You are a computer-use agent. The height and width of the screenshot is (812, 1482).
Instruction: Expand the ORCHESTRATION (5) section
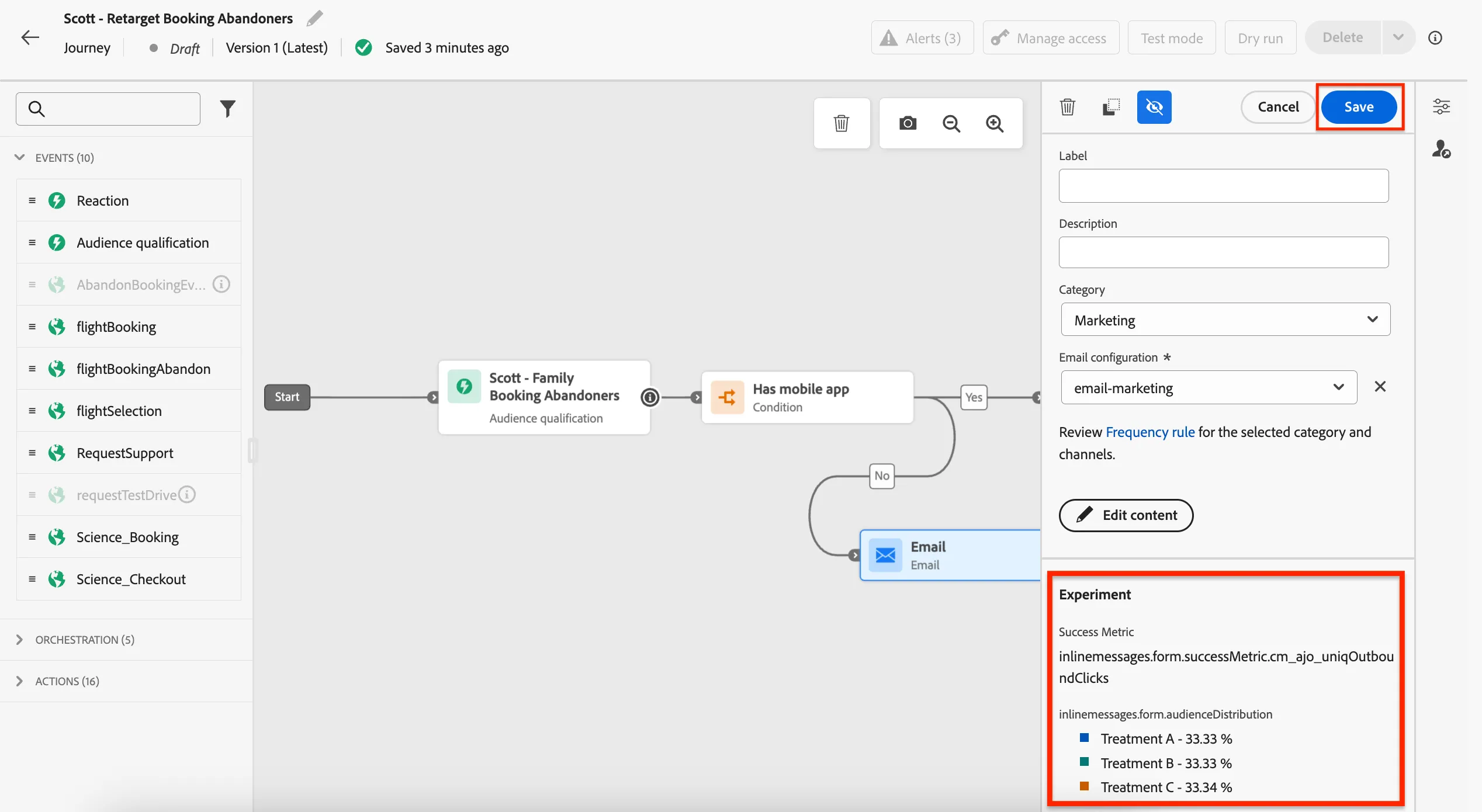tap(20, 640)
